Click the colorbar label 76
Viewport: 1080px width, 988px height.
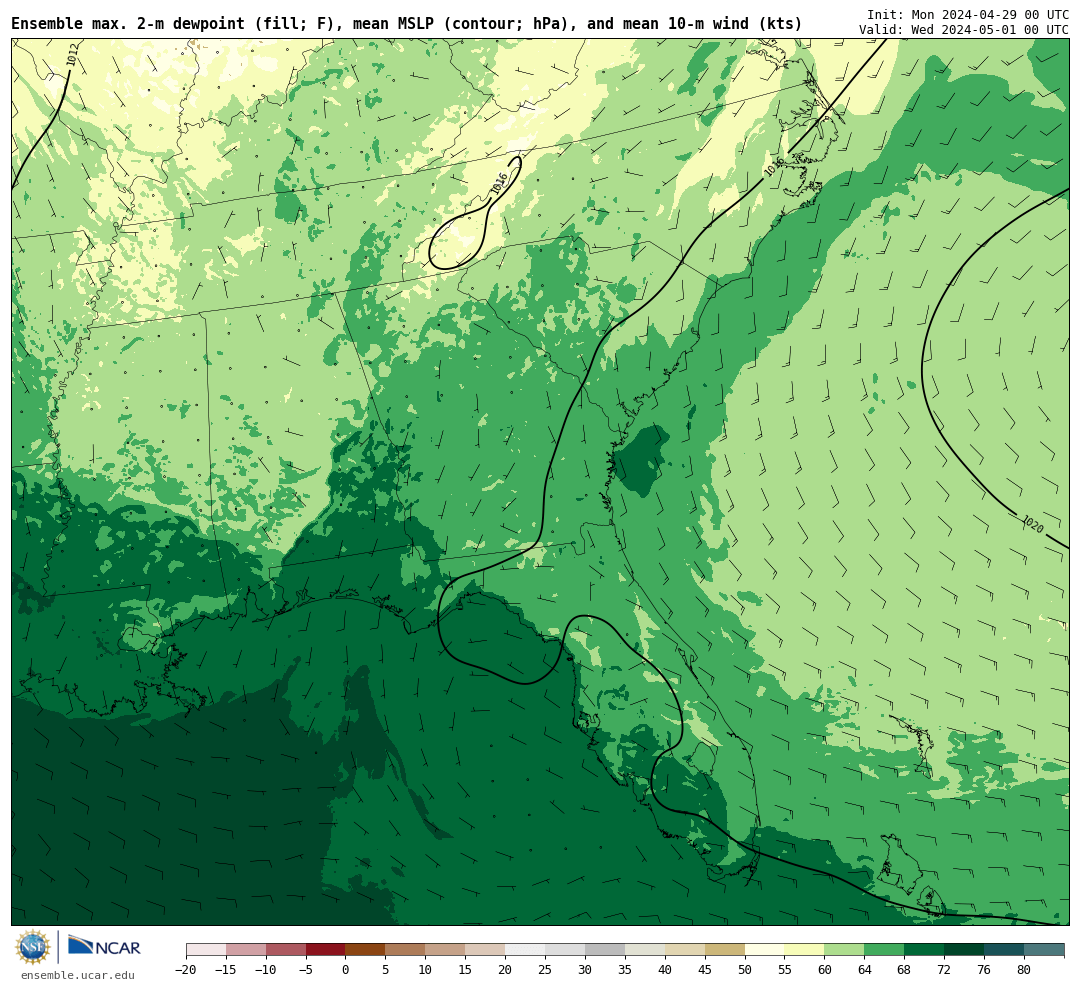tap(984, 970)
